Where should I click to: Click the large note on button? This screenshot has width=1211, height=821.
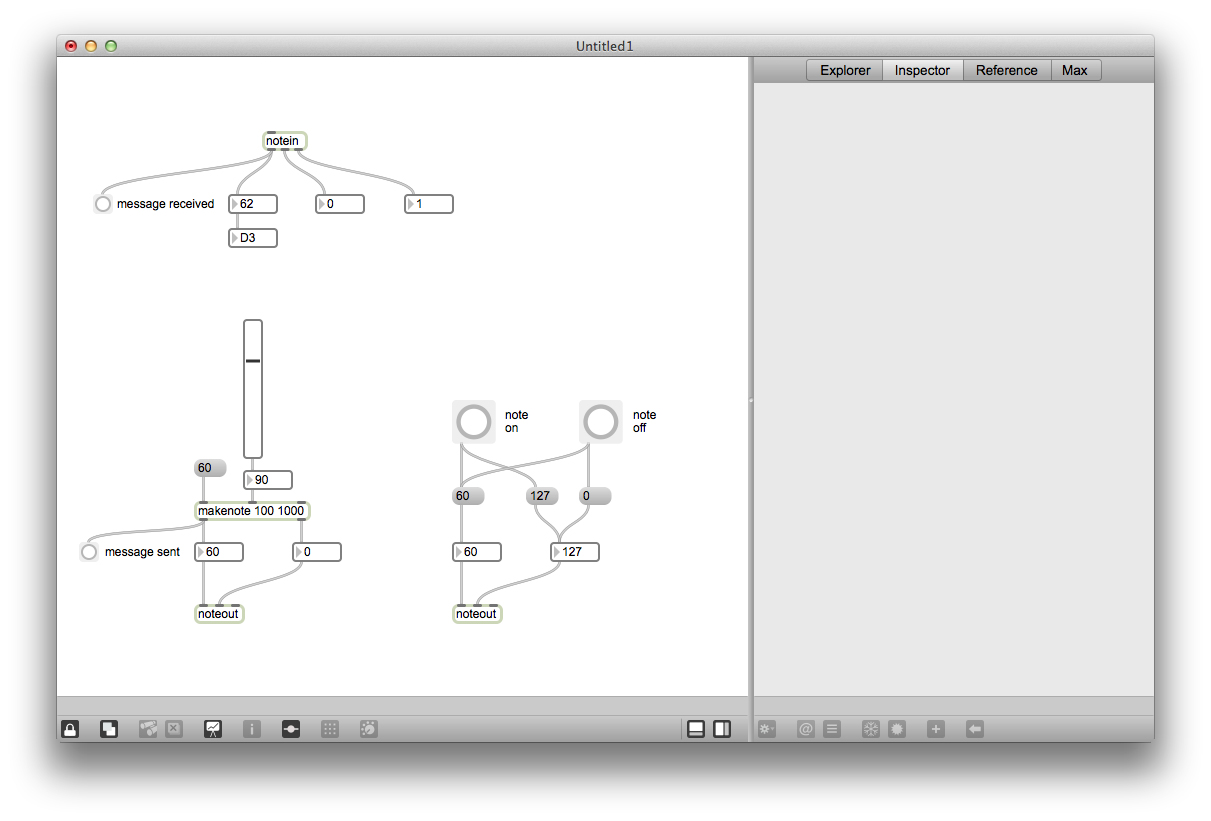(474, 421)
